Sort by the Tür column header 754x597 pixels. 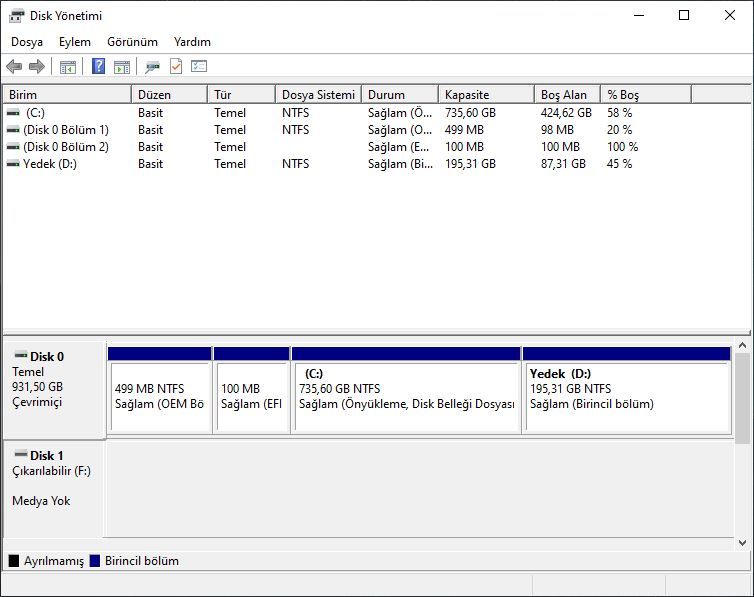click(241, 95)
